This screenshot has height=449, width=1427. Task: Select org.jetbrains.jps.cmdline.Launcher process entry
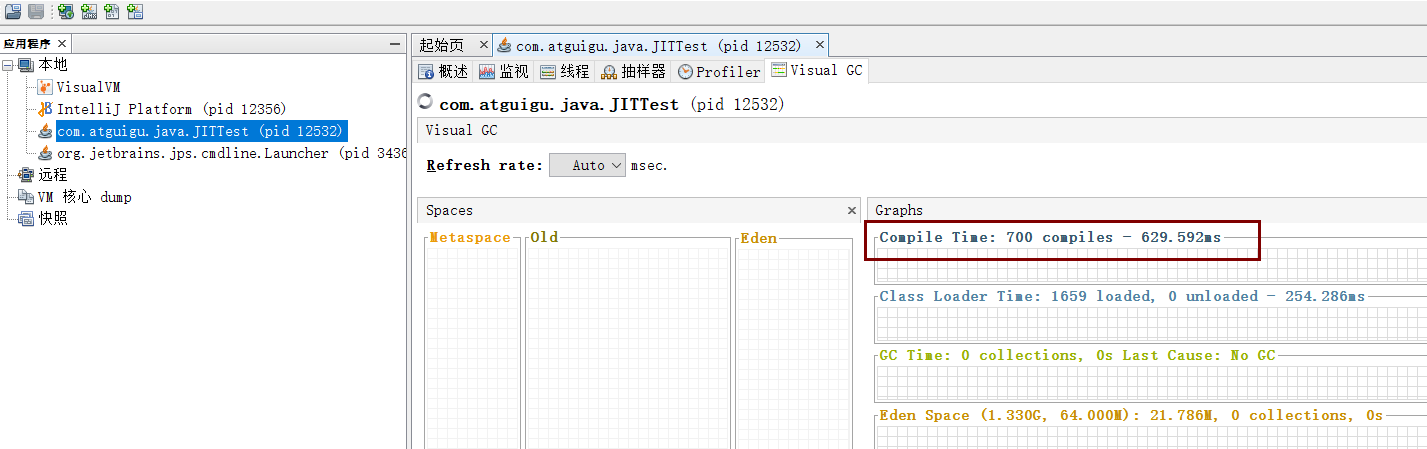(222, 153)
